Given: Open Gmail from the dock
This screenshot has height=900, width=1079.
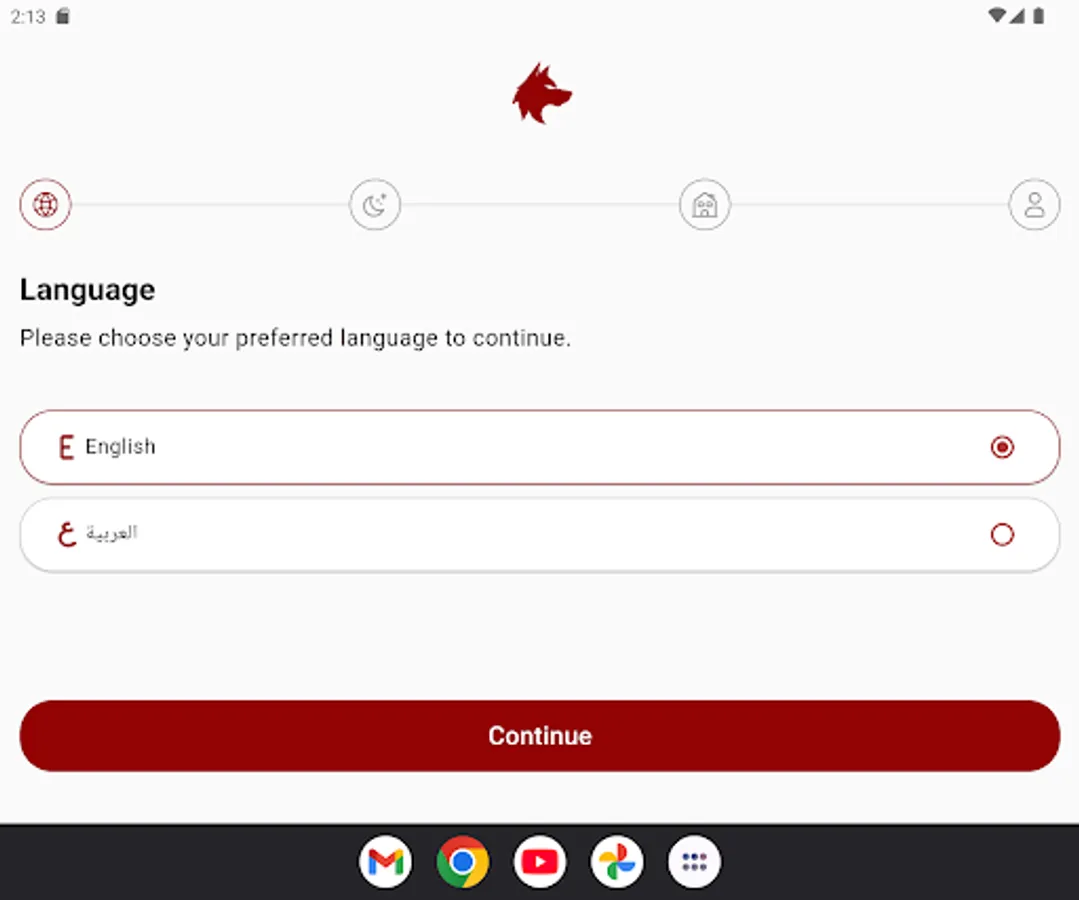Looking at the screenshot, I should pos(385,861).
